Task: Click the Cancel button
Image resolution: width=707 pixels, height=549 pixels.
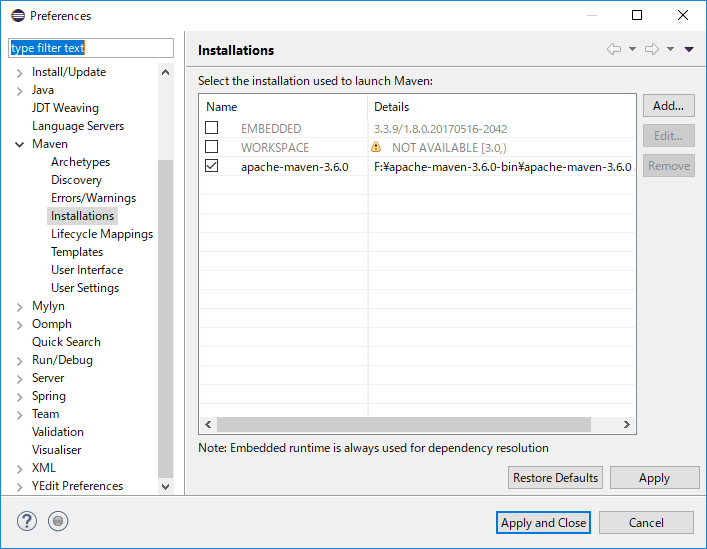Action: 646,523
